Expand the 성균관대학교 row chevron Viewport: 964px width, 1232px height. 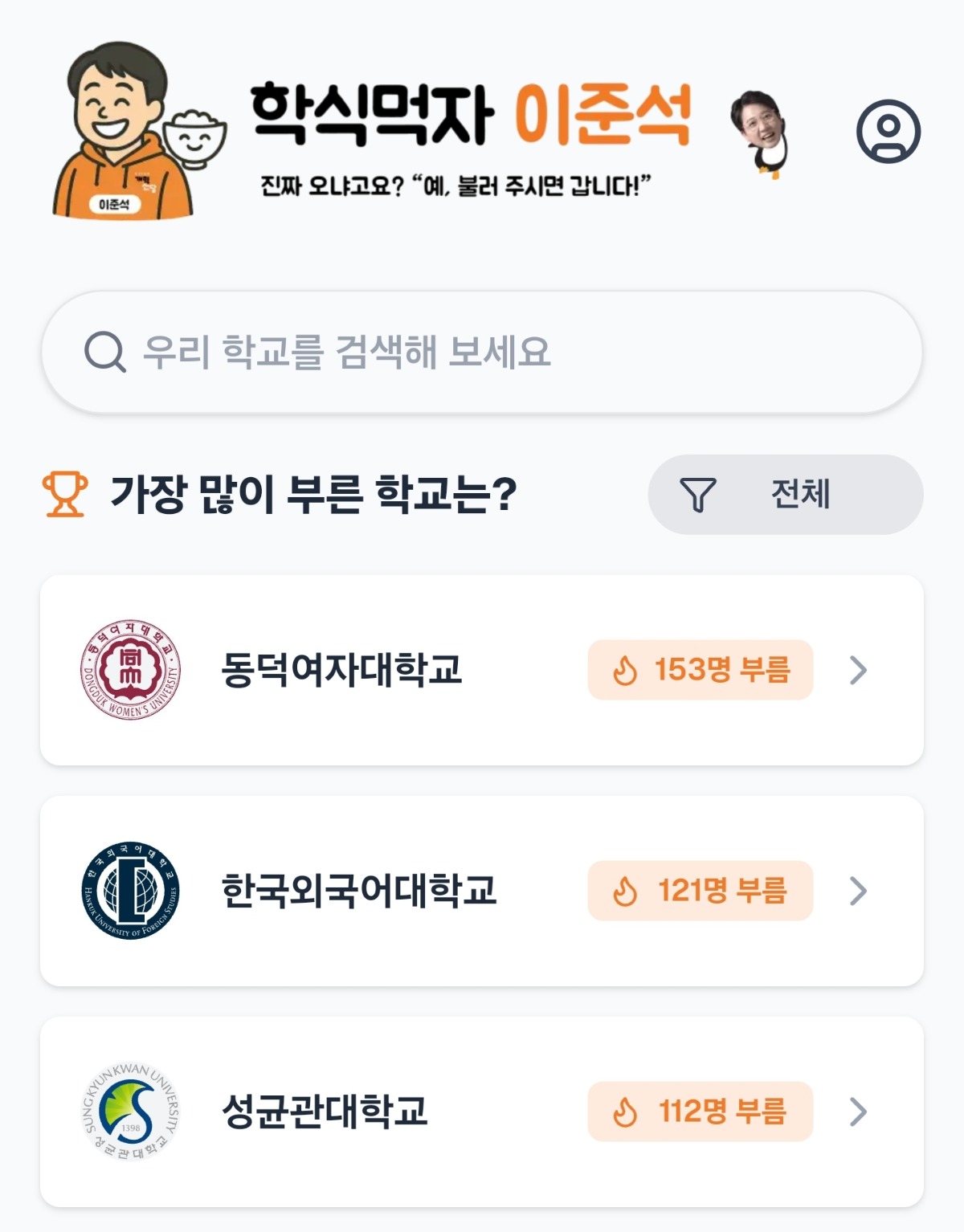858,1112
